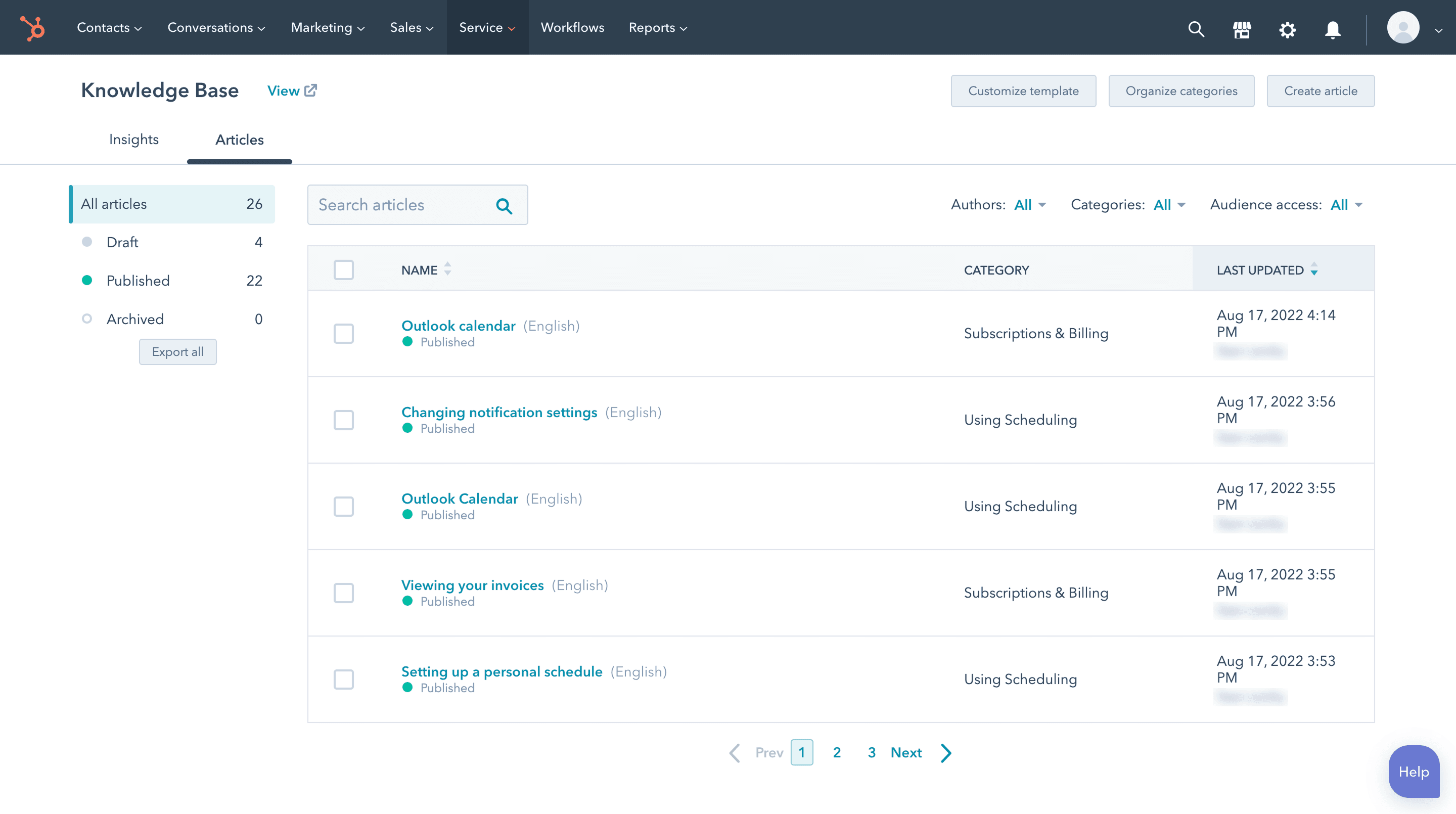Filter the list by Archived articles
This screenshot has height=814, width=1456.
(x=172, y=320)
